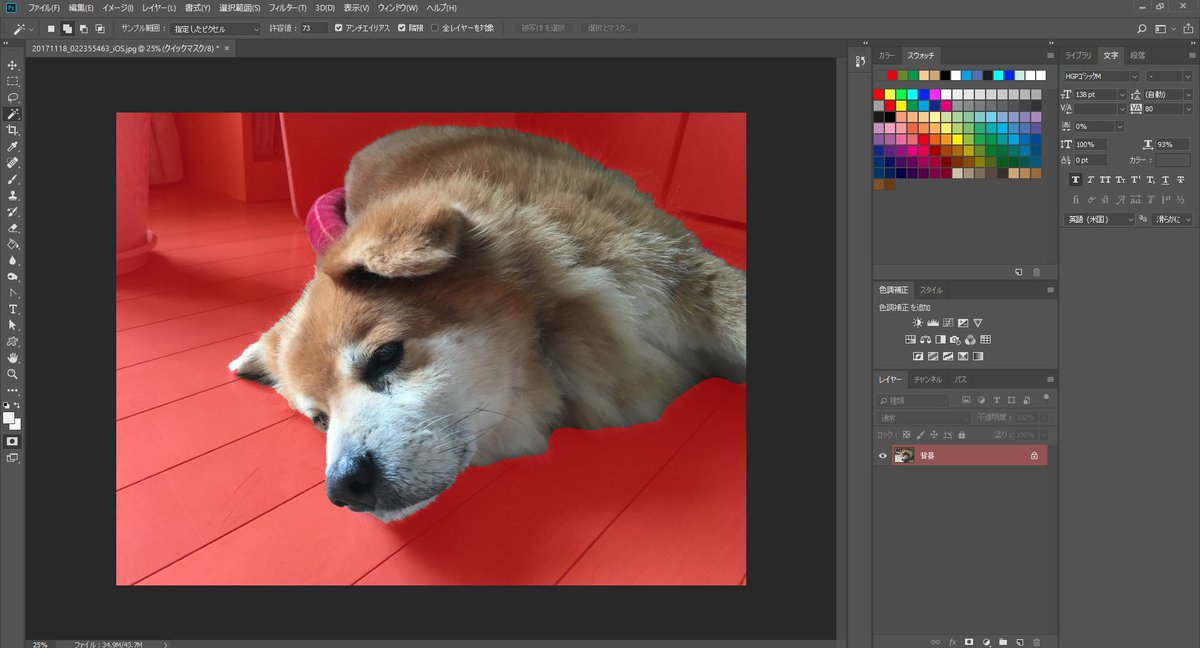Select the Hand tool

pos(13,357)
